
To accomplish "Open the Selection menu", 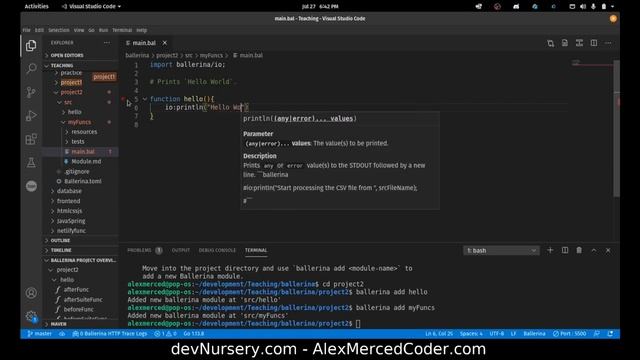I will pyautogui.click(x=59, y=30).
